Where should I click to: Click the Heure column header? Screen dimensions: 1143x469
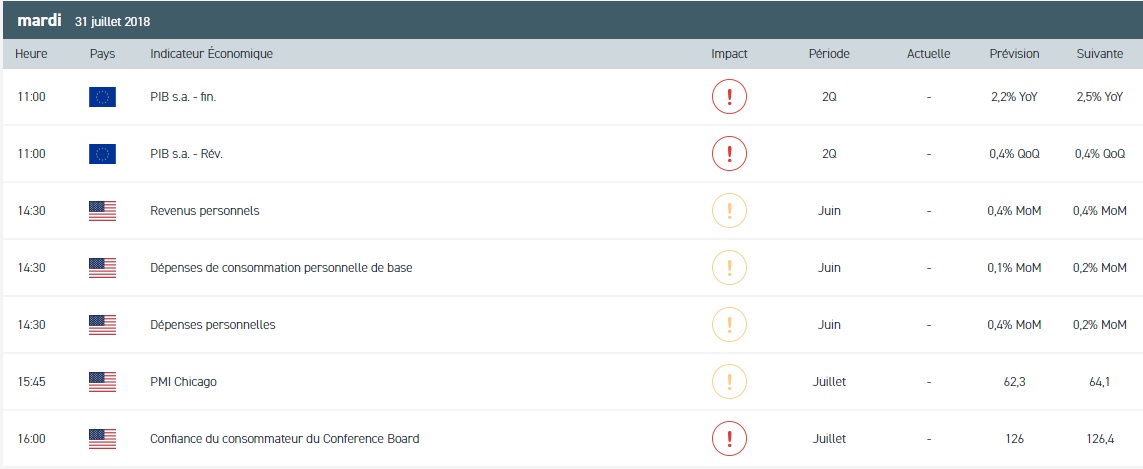[x=32, y=54]
